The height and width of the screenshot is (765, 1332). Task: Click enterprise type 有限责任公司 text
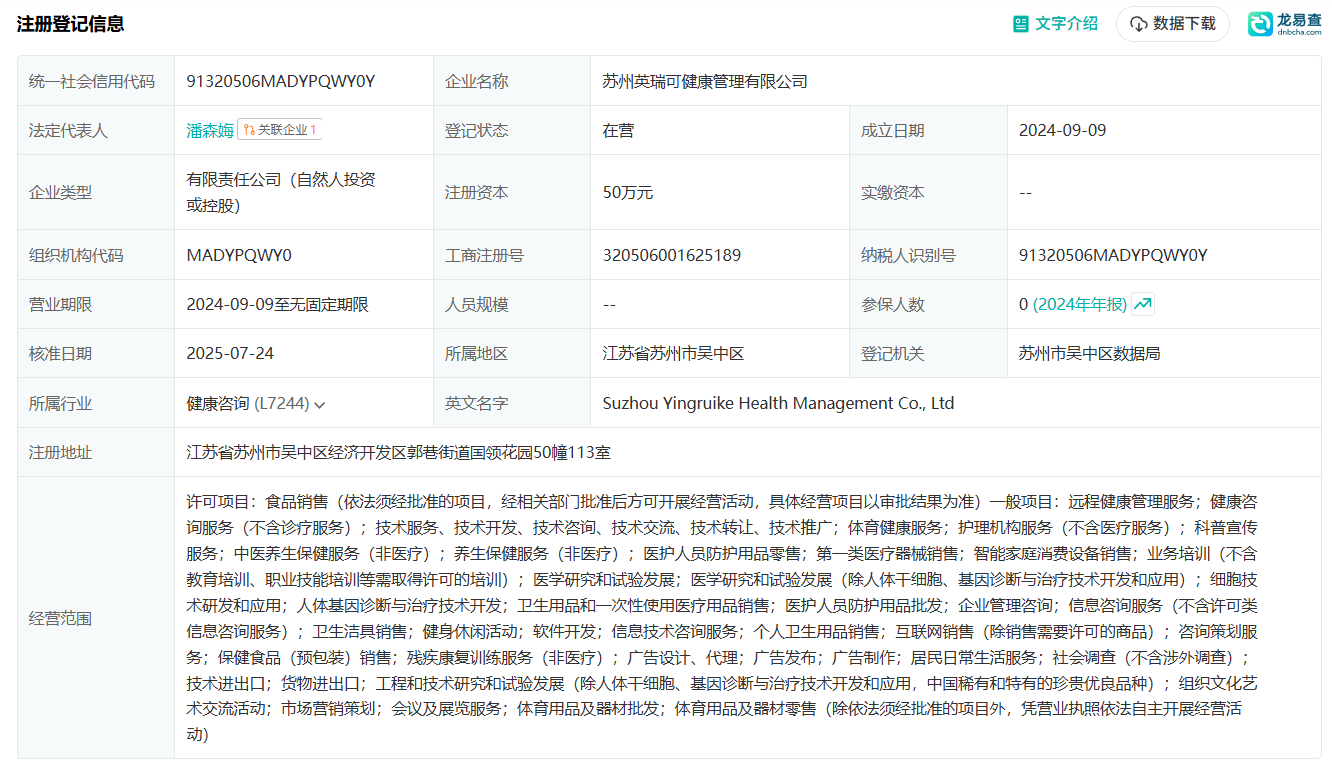[281, 192]
